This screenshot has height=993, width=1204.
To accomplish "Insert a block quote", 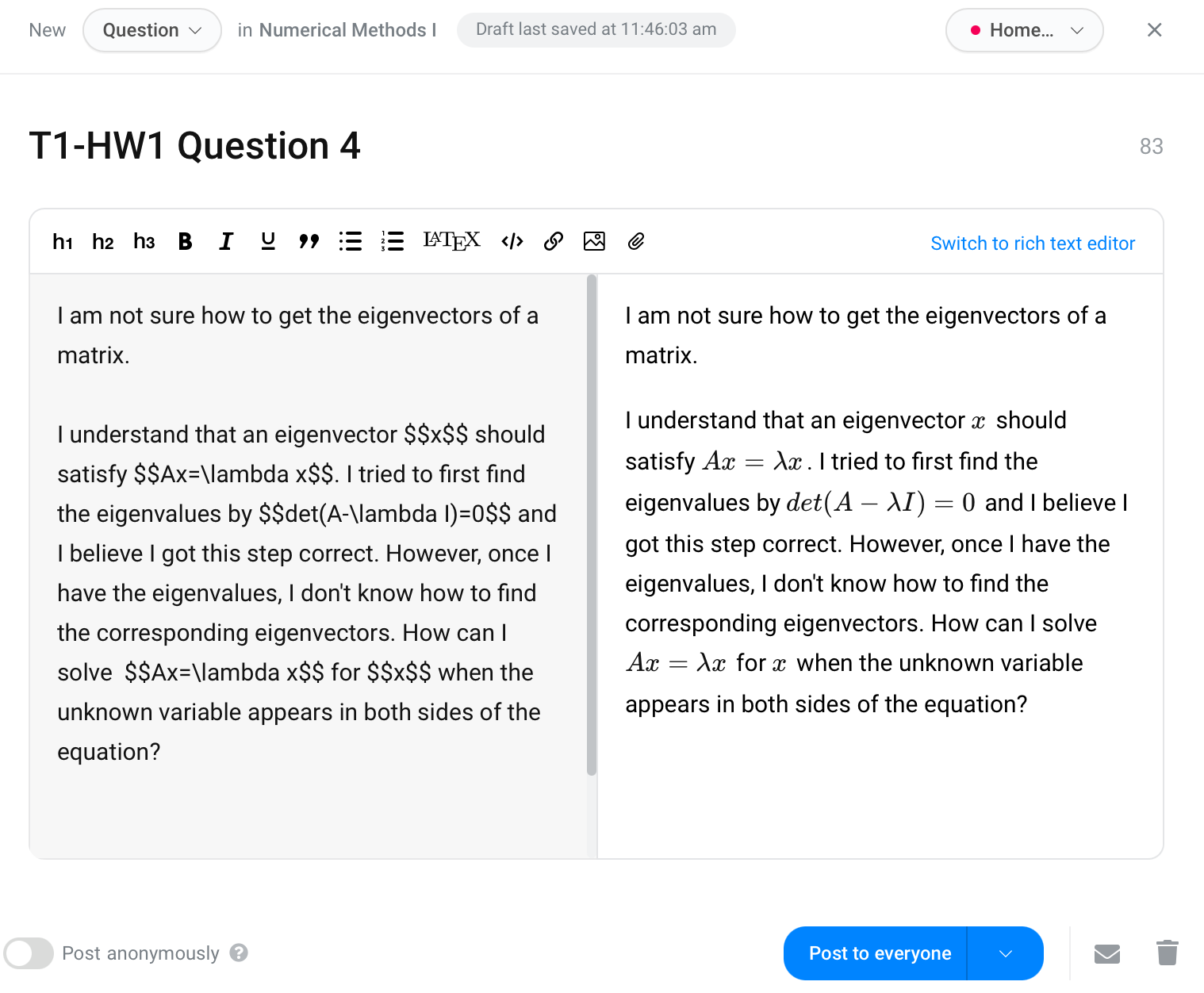I will (x=309, y=242).
